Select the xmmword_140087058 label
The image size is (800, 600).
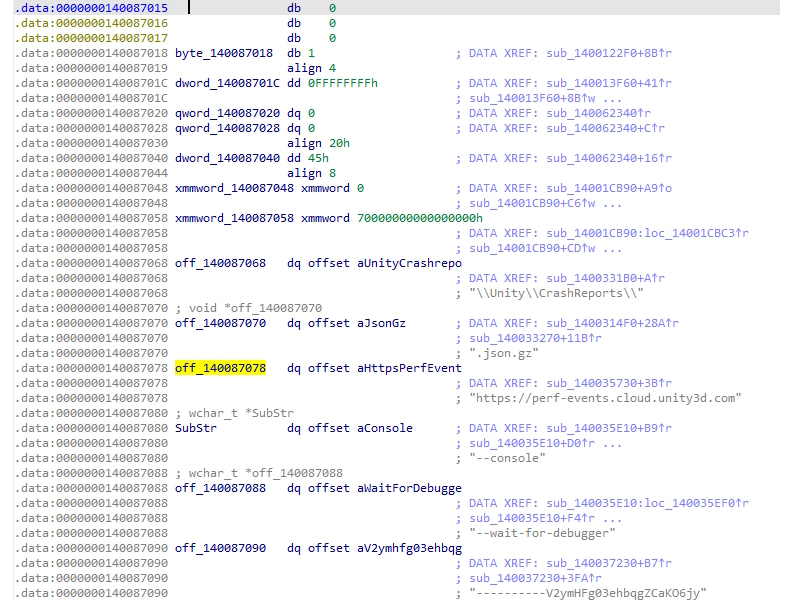[x=234, y=218]
